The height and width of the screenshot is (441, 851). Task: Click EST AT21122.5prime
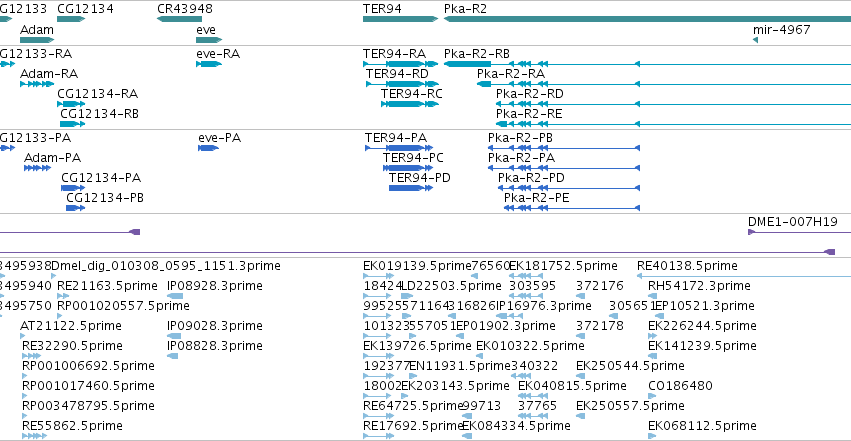[23, 336]
